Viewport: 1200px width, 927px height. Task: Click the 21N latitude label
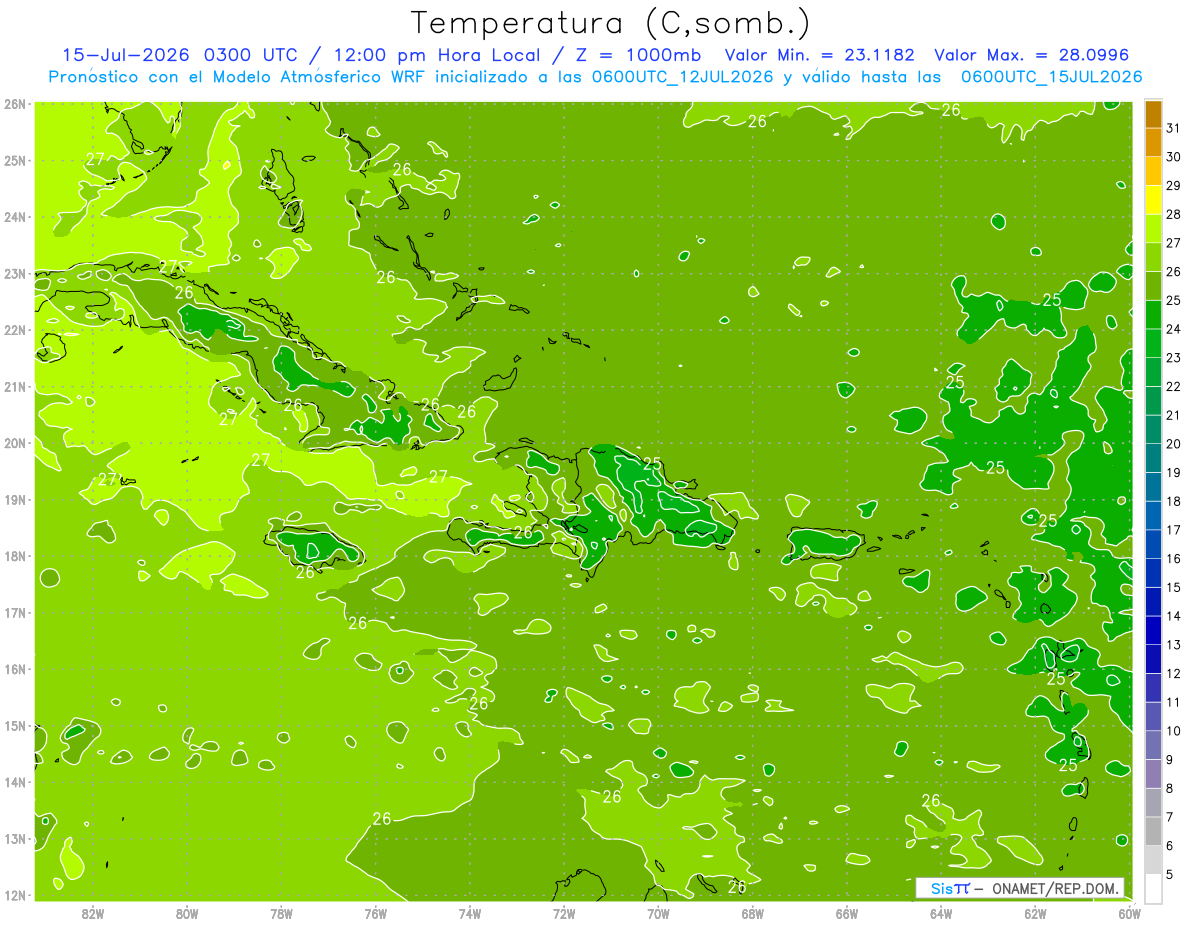tap(15, 387)
